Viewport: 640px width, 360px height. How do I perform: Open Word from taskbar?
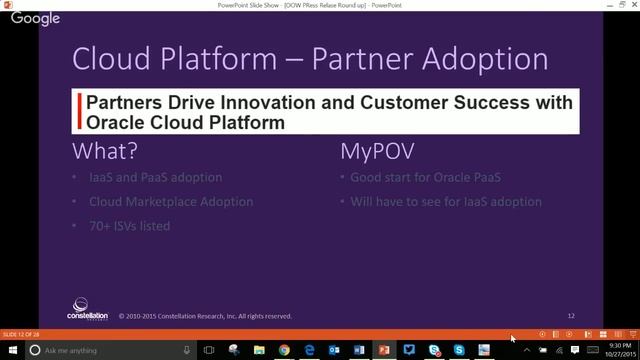pos(359,350)
